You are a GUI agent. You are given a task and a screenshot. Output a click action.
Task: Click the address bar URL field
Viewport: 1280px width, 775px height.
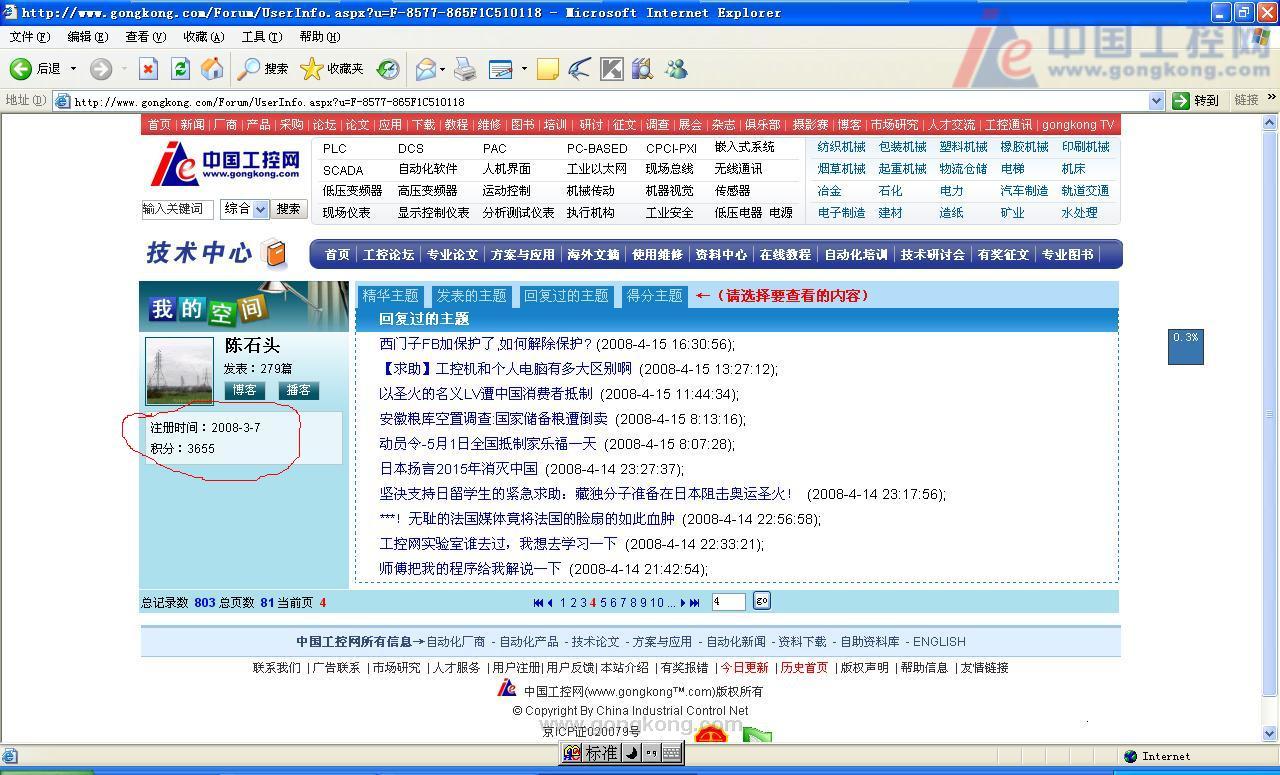pyautogui.click(x=610, y=101)
